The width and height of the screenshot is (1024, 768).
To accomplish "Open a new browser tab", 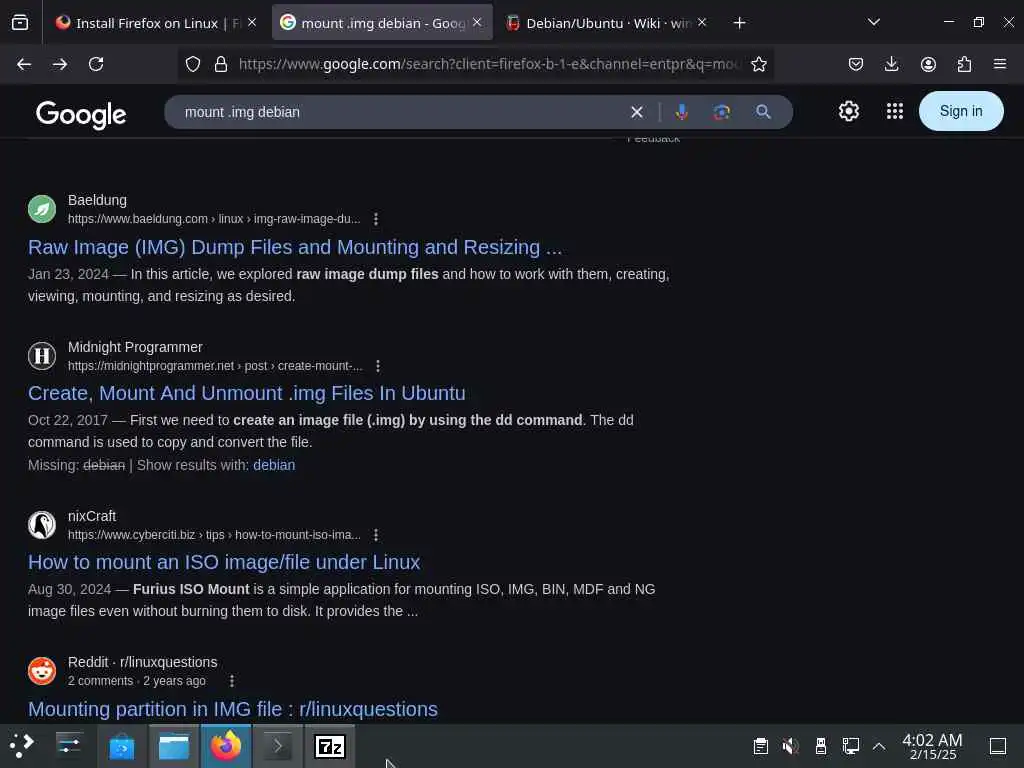I will 739,23.
